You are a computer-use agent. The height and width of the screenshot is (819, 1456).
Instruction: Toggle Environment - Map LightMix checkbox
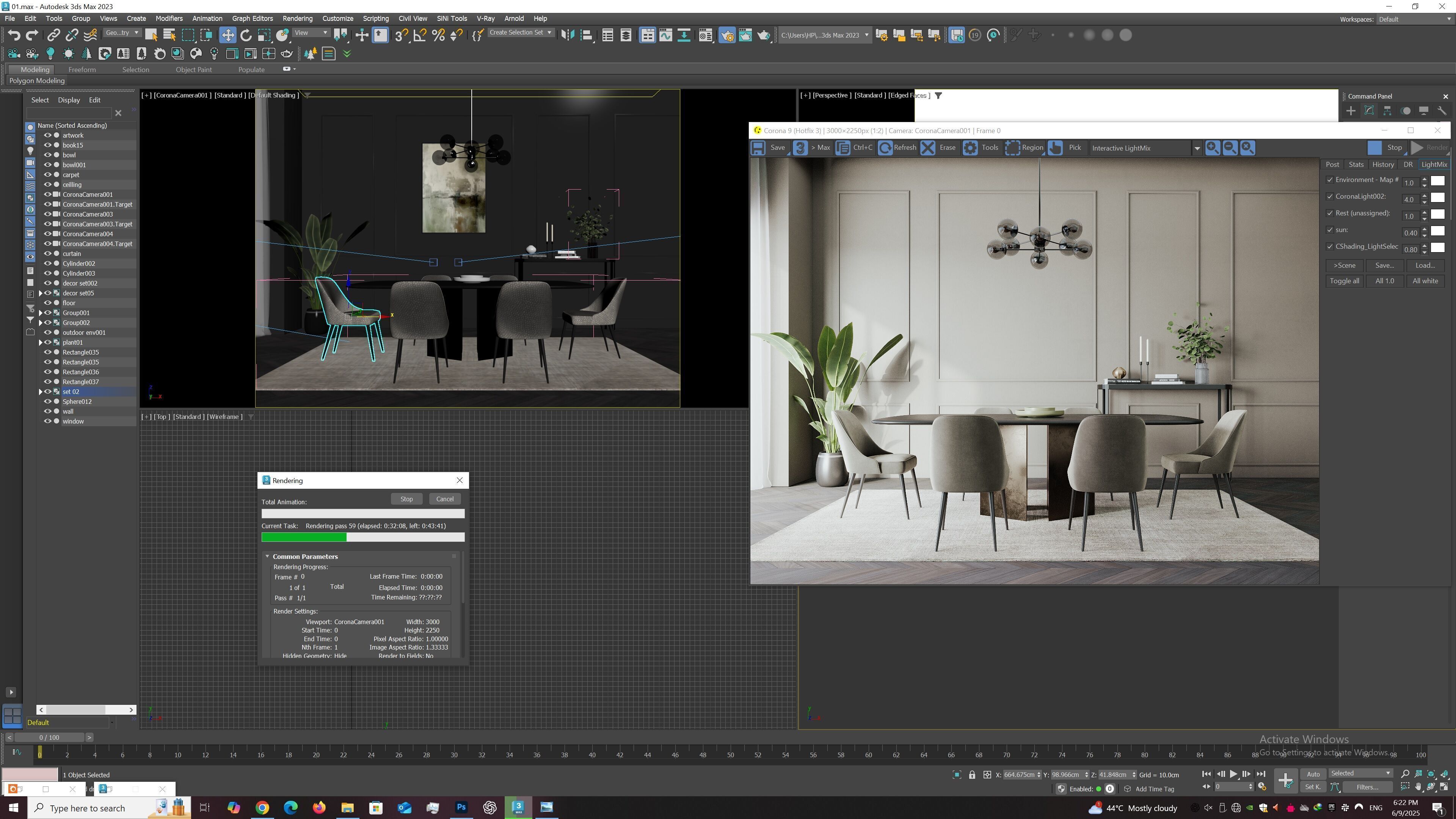click(1329, 180)
